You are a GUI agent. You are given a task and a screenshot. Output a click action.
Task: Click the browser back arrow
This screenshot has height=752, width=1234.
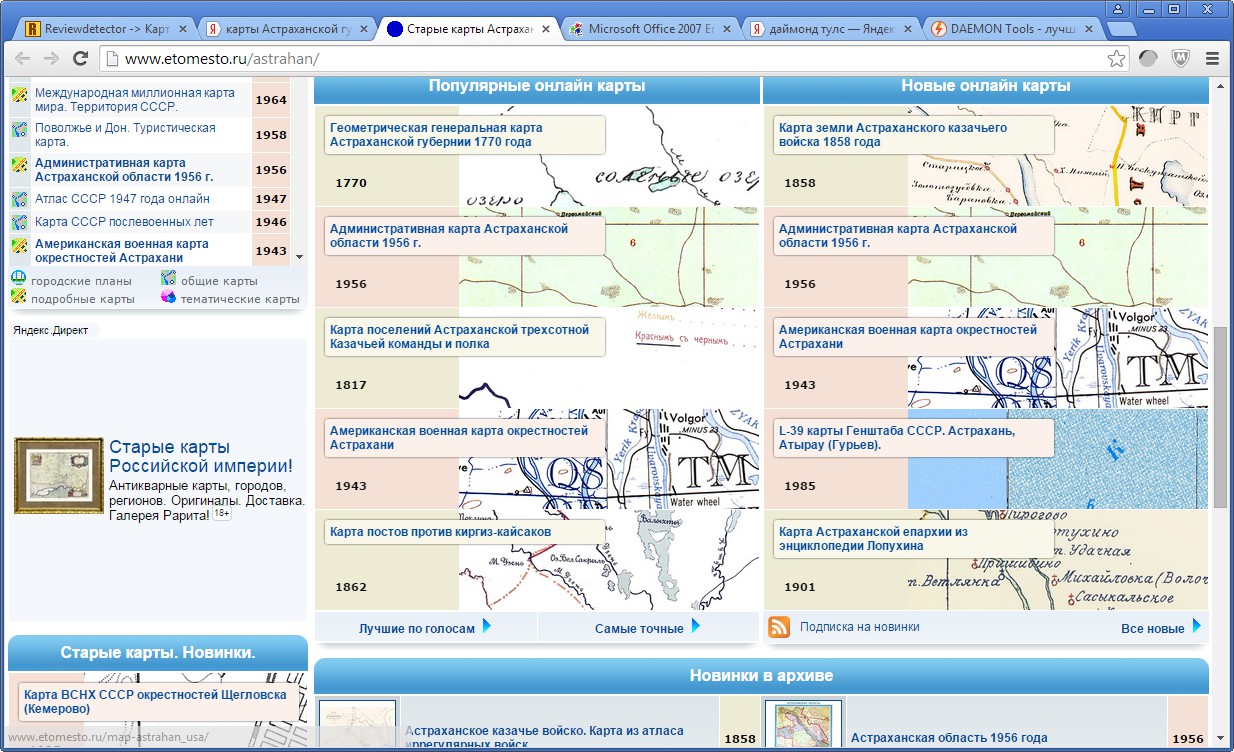click(x=23, y=59)
